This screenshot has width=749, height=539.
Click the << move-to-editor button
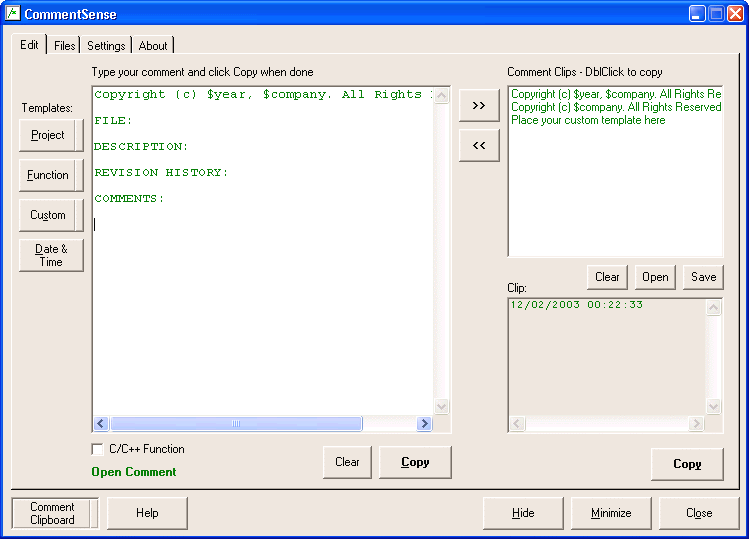pyautogui.click(x=479, y=146)
